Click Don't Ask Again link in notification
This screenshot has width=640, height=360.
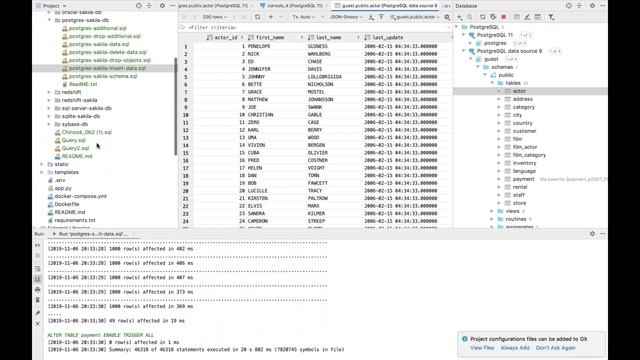556,348
